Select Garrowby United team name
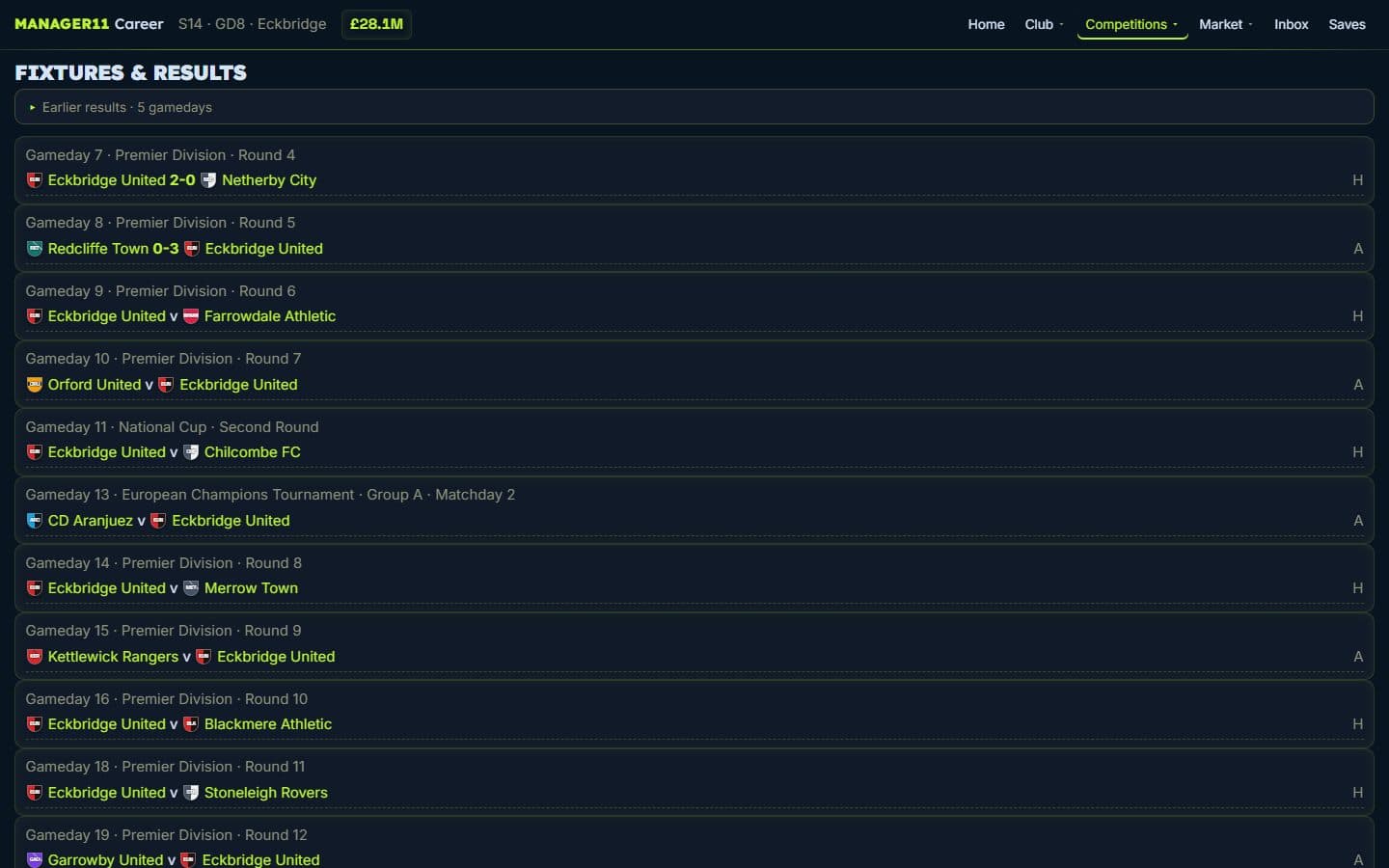 [x=106, y=859]
